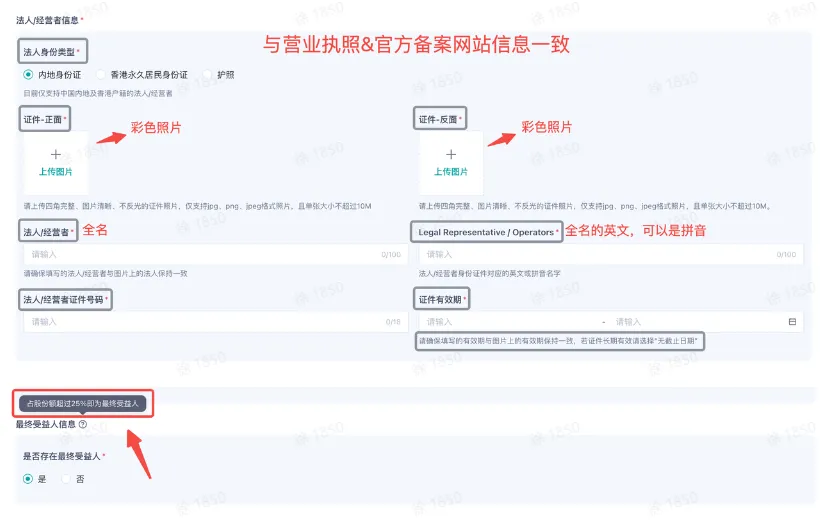Click the 无截止日期 validity hint text
833x525 pixels.
point(558,341)
